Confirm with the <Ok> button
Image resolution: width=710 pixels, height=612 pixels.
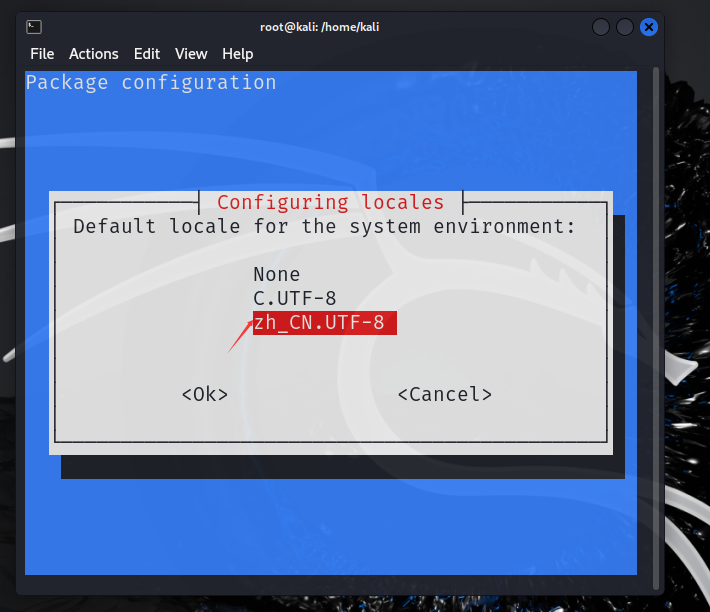[205, 394]
